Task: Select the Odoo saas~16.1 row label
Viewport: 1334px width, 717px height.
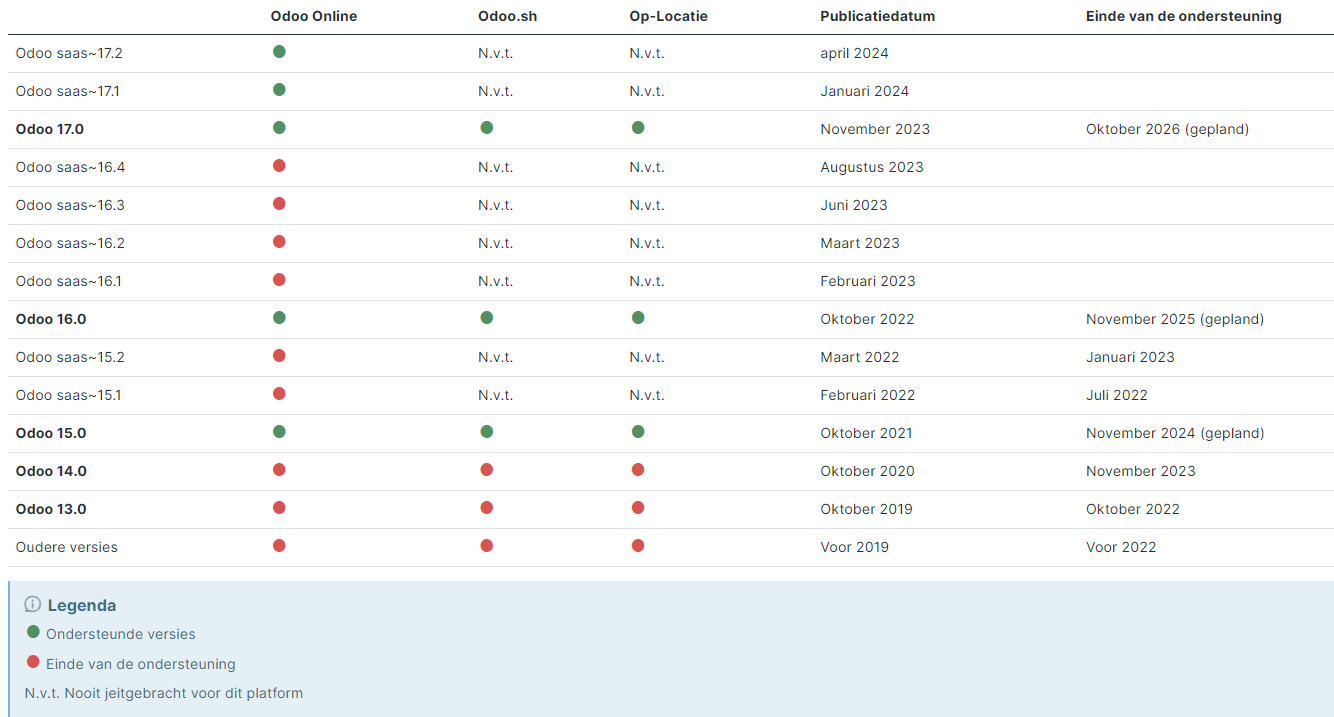Action: (x=69, y=281)
